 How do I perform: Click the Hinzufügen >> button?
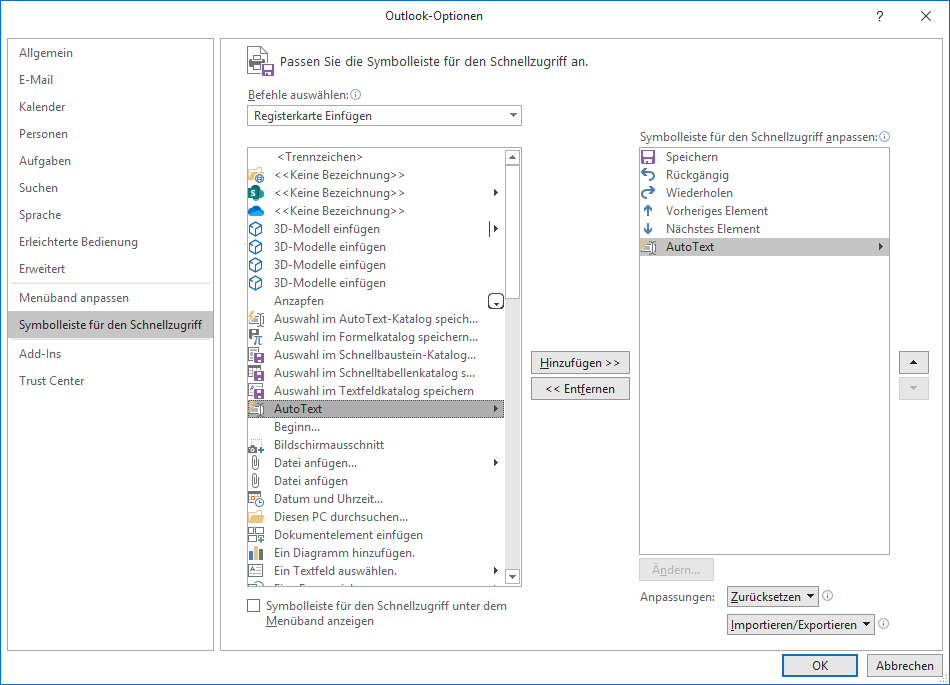click(x=580, y=362)
